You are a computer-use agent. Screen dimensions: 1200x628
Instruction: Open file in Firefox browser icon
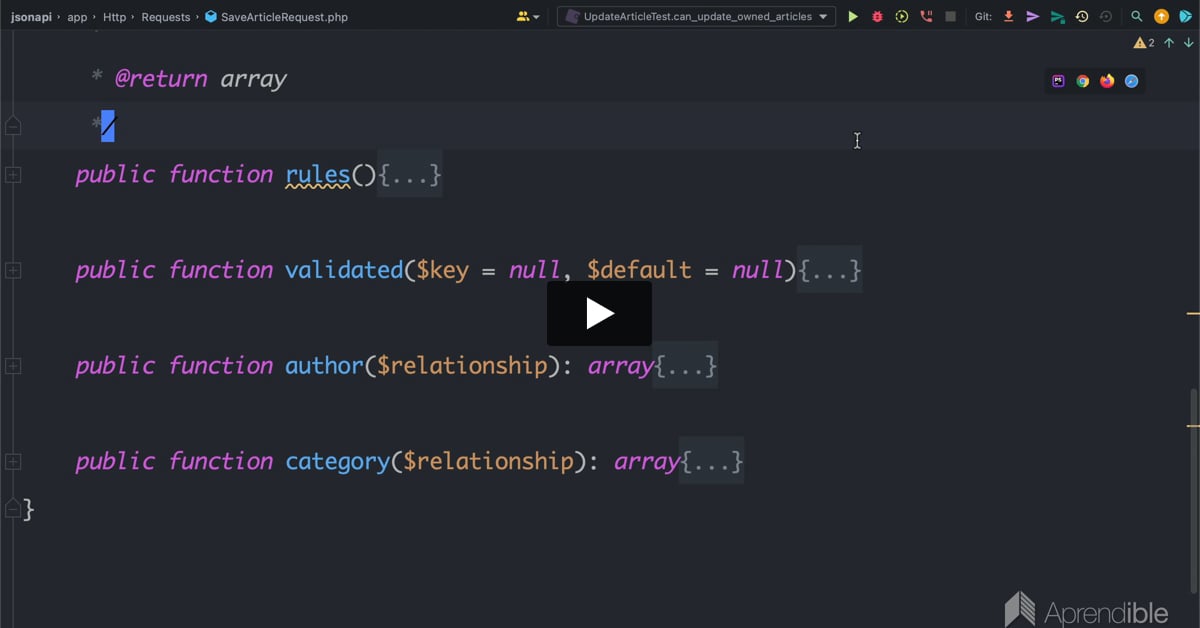tap(1107, 81)
